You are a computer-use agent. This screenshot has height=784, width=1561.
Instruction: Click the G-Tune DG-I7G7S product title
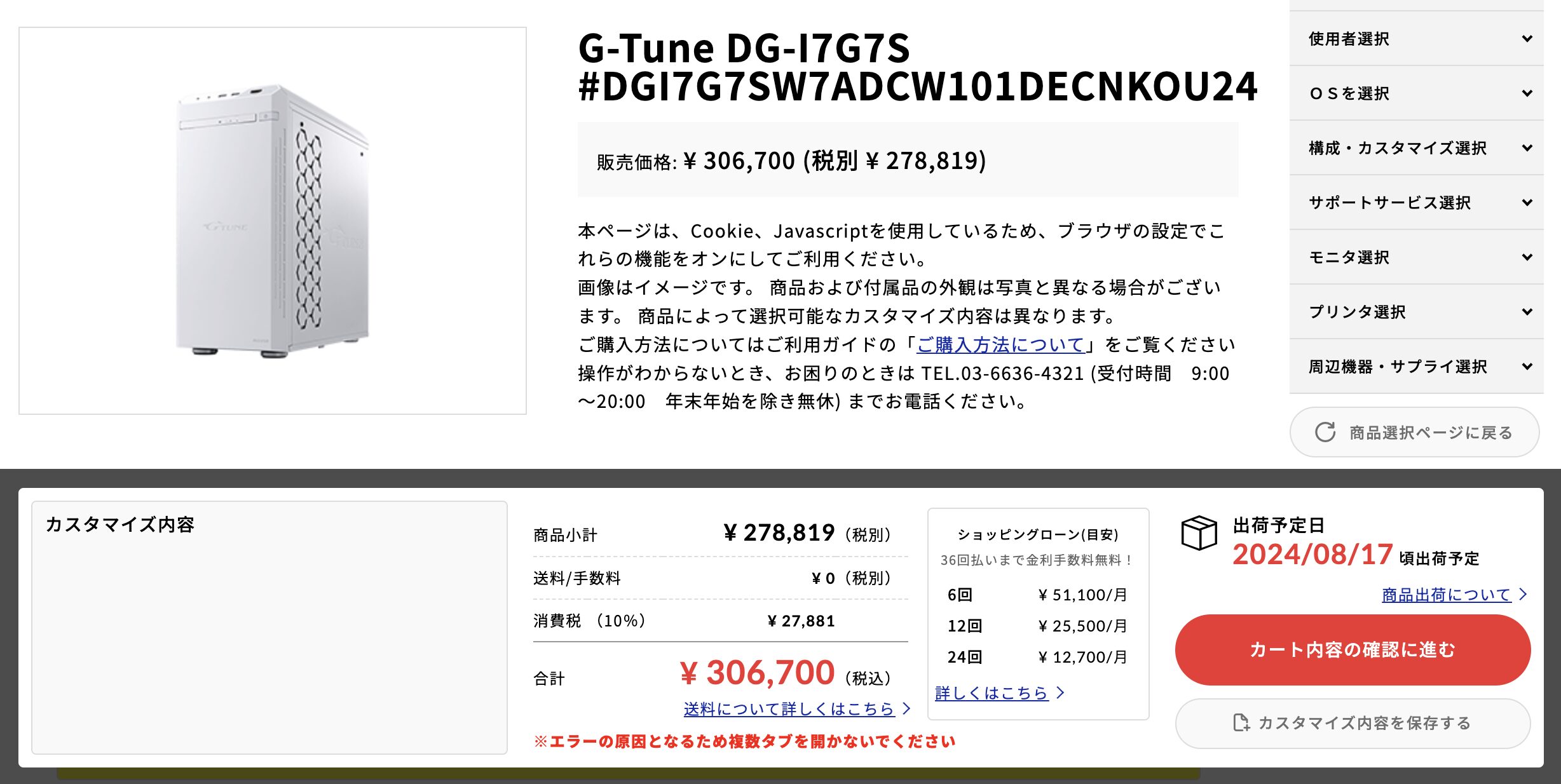917,67
